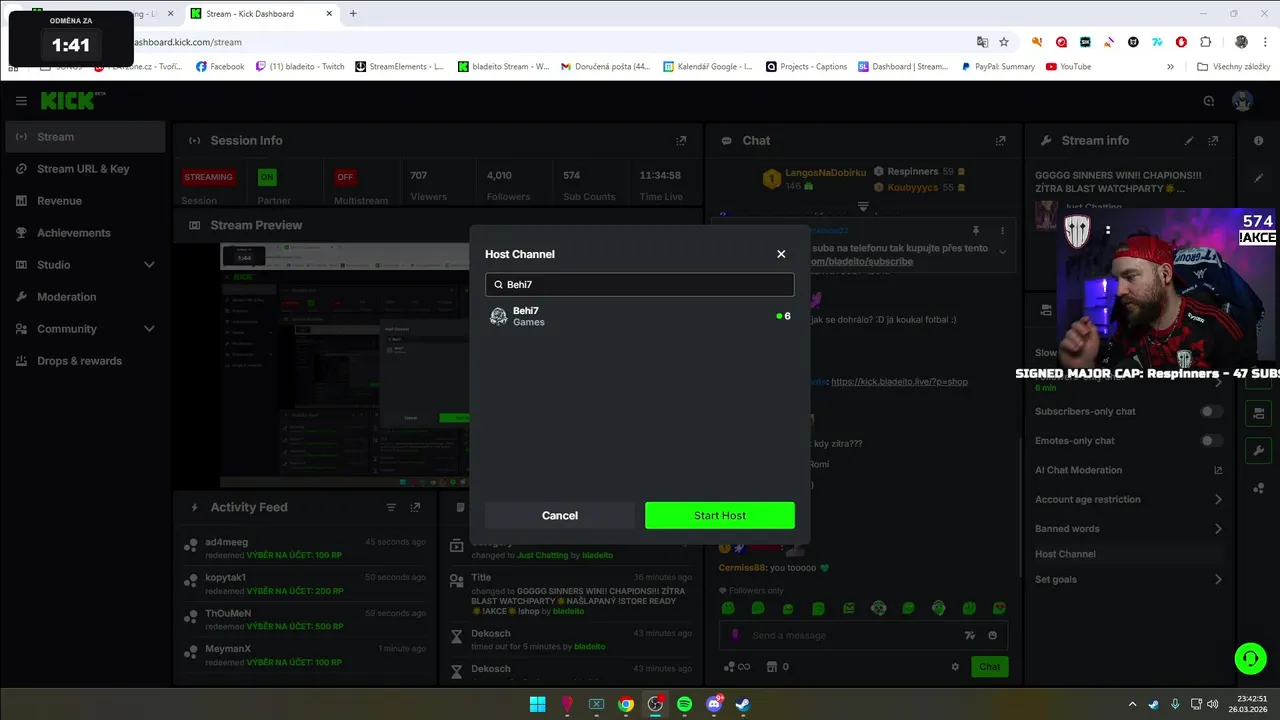Screen dimensions: 1280x720
Task: Open the Steam taskbar icon
Action: tap(742, 704)
